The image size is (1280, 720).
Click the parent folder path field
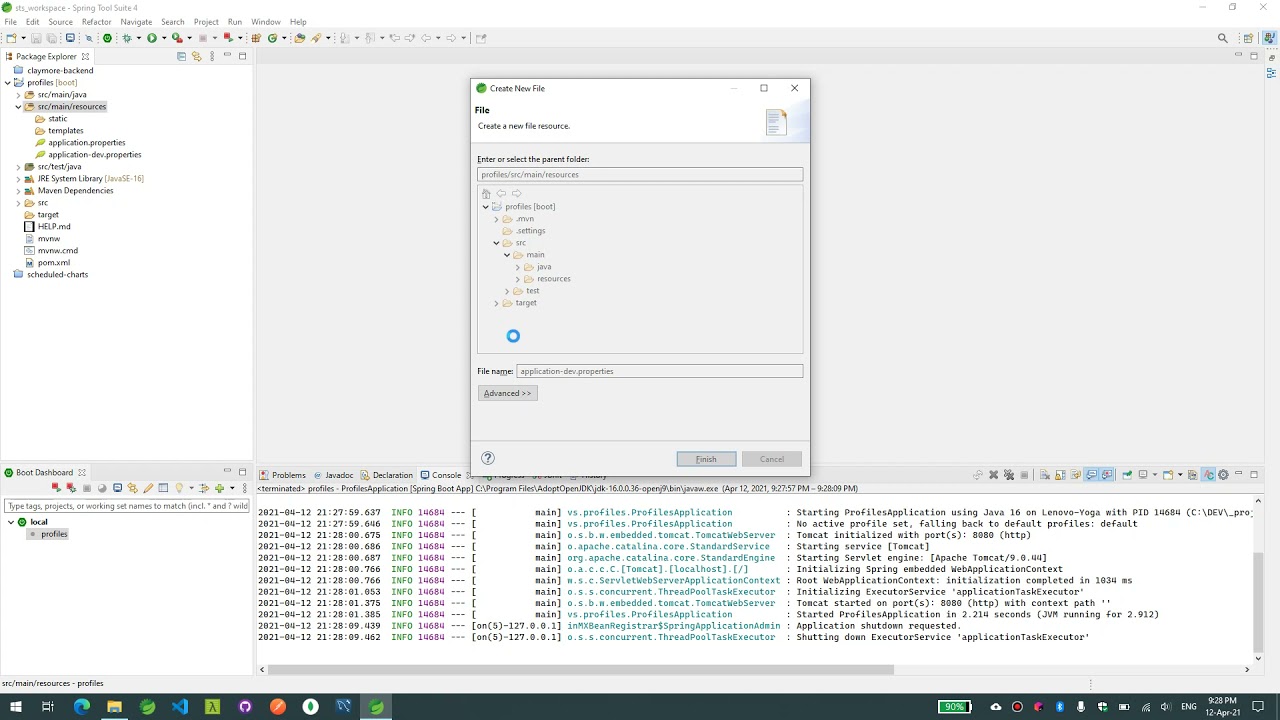(640, 174)
